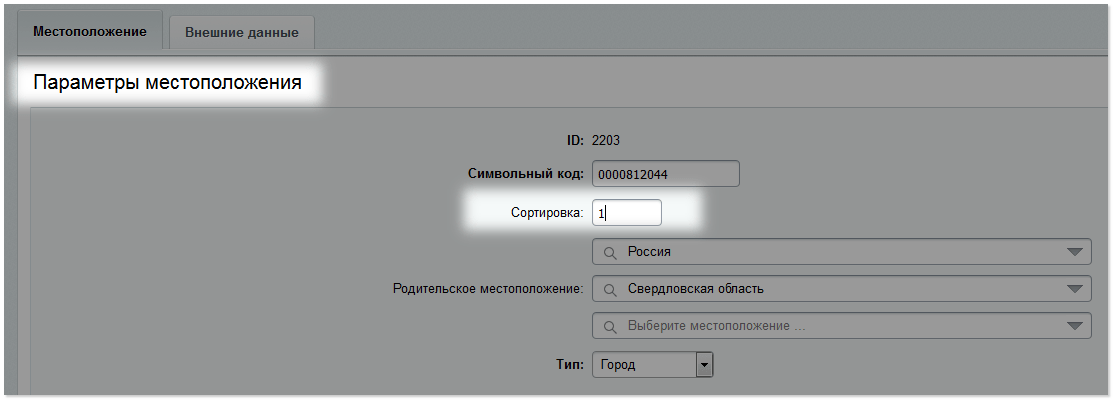1113x400 pixels.
Task: Open the Тип dropdown arrow button
Action: pyautogui.click(x=704, y=365)
